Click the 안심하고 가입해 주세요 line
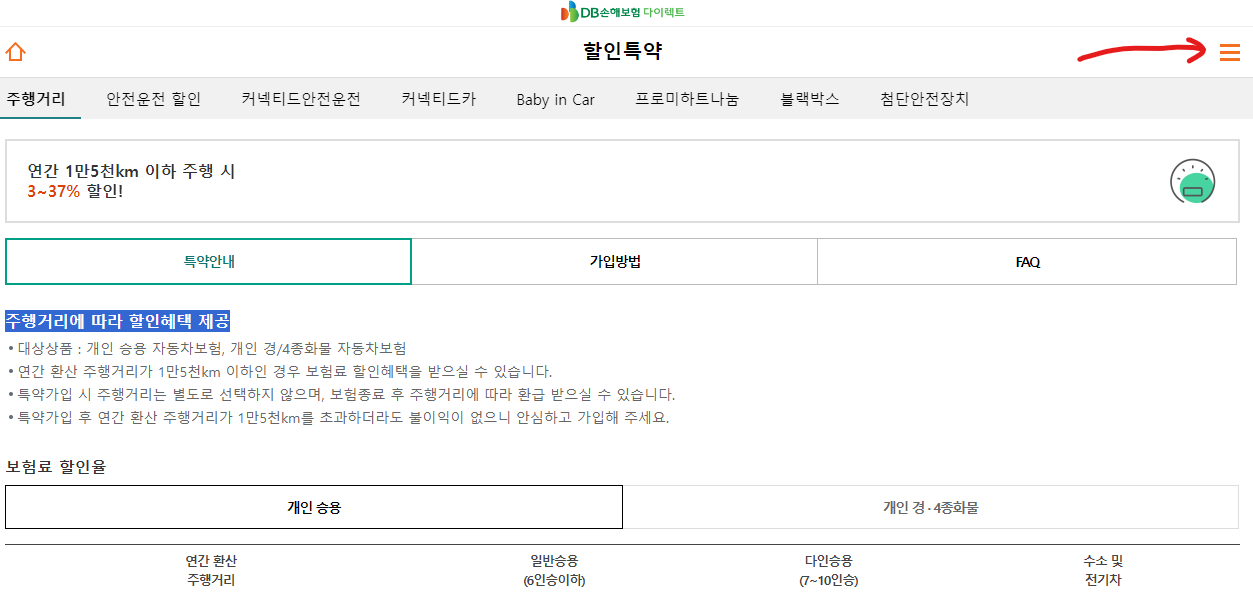This screenshot has width=1253, height=592. pos(338,417)
